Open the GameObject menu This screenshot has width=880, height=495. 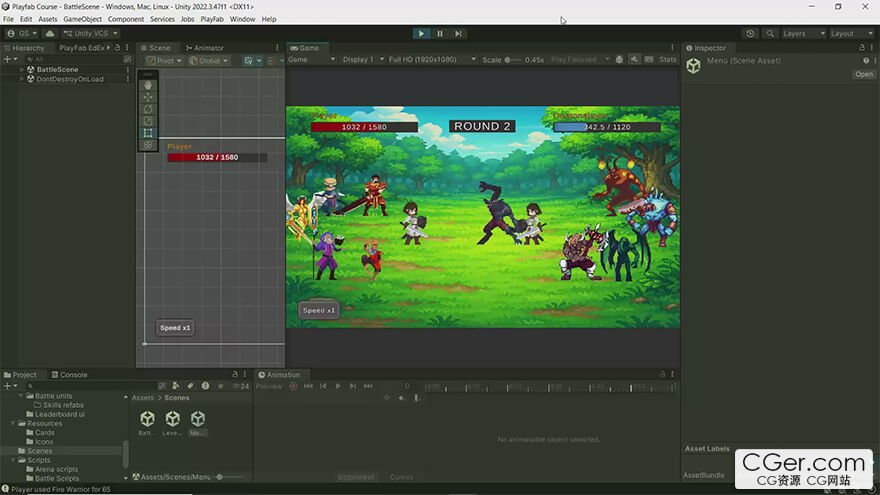tap(82, 19)
